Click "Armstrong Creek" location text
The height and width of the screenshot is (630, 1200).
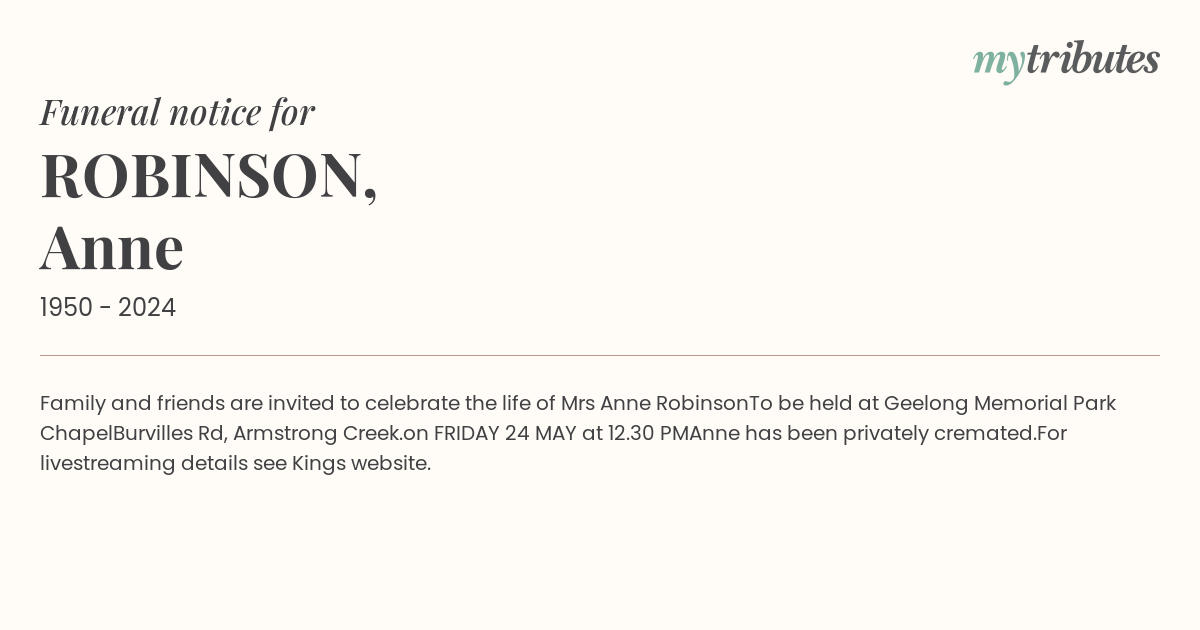click(317, 433)
